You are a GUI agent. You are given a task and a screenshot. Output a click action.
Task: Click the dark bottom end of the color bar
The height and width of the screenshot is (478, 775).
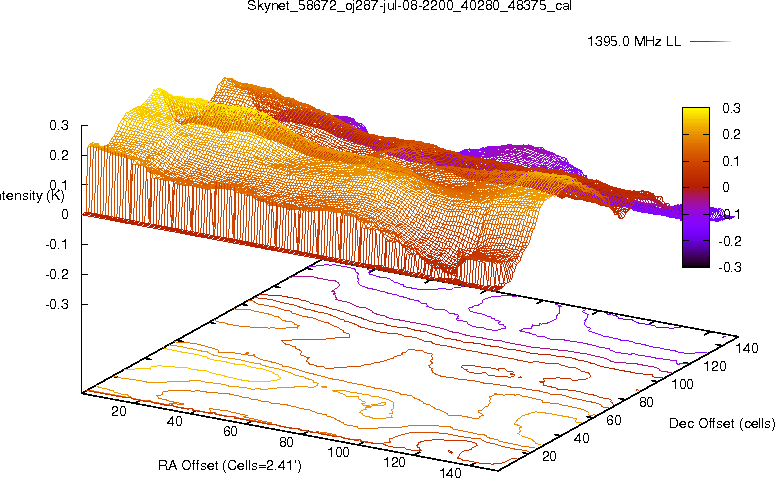tap(695, 262)
